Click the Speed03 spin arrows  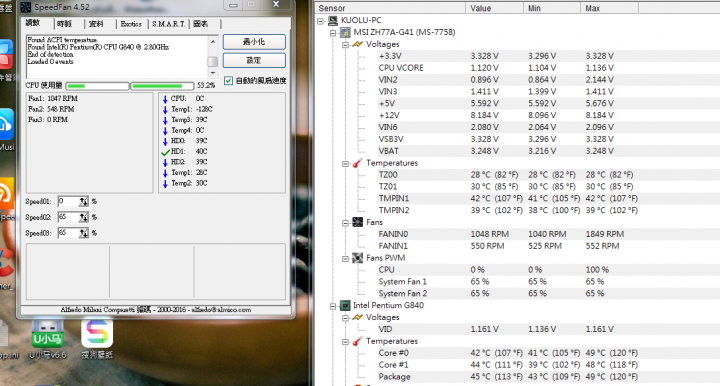[84, 234]
